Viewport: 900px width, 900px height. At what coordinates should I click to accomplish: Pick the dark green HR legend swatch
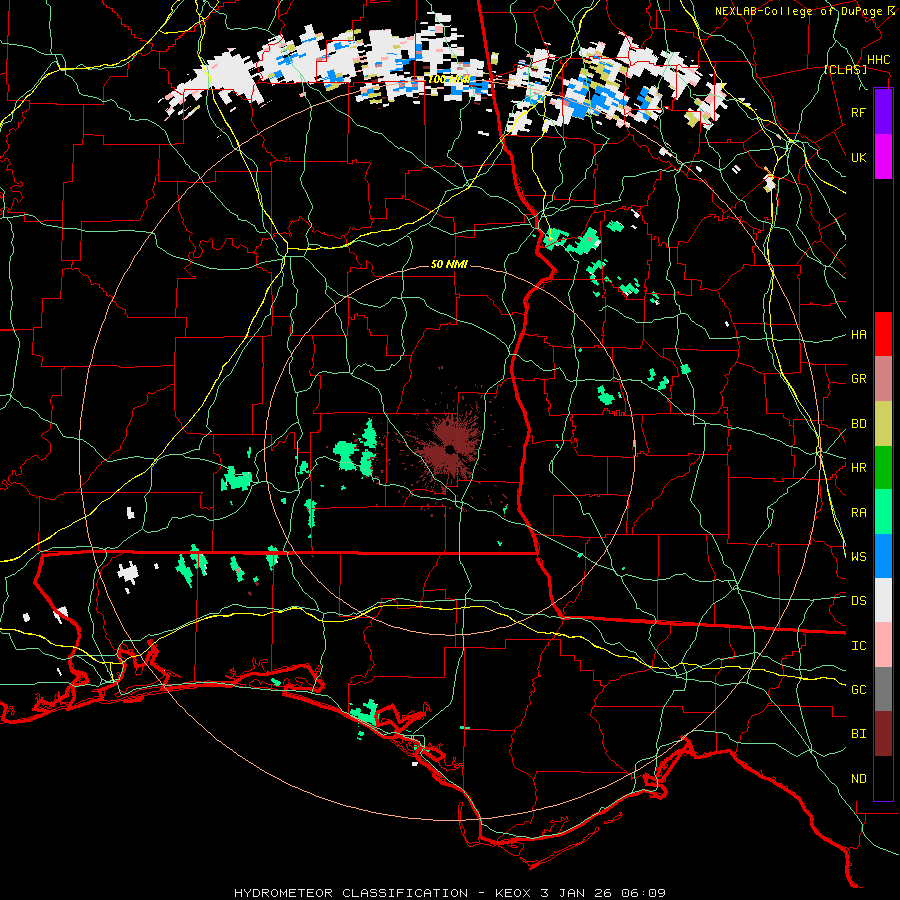[883, 468]
